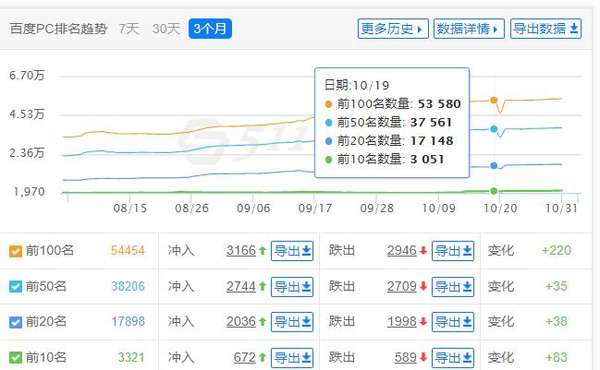
Task: Click the 变化 value +35
Action: click(x=556, y=286)
